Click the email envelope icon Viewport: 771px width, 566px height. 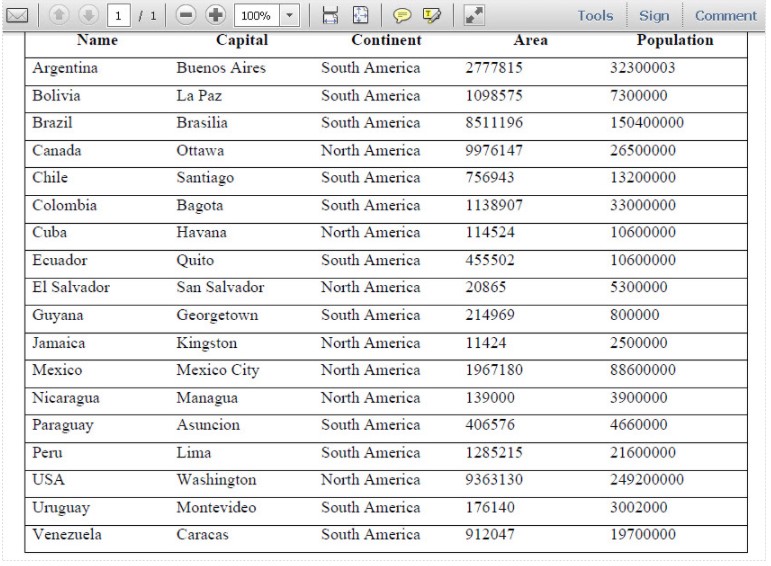pos(17,16)
